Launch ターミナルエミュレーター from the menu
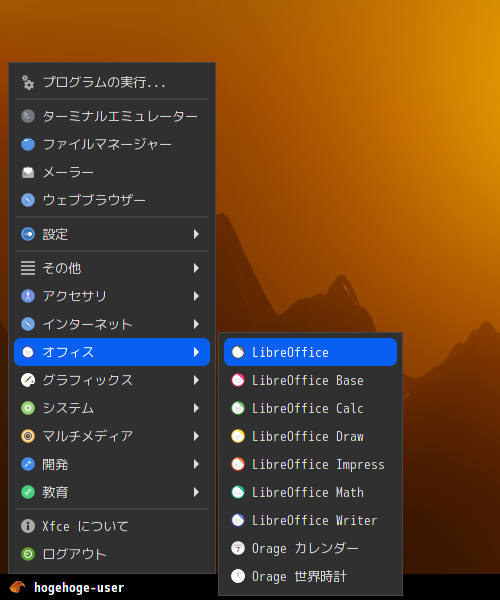 click(x=112, y=116)
